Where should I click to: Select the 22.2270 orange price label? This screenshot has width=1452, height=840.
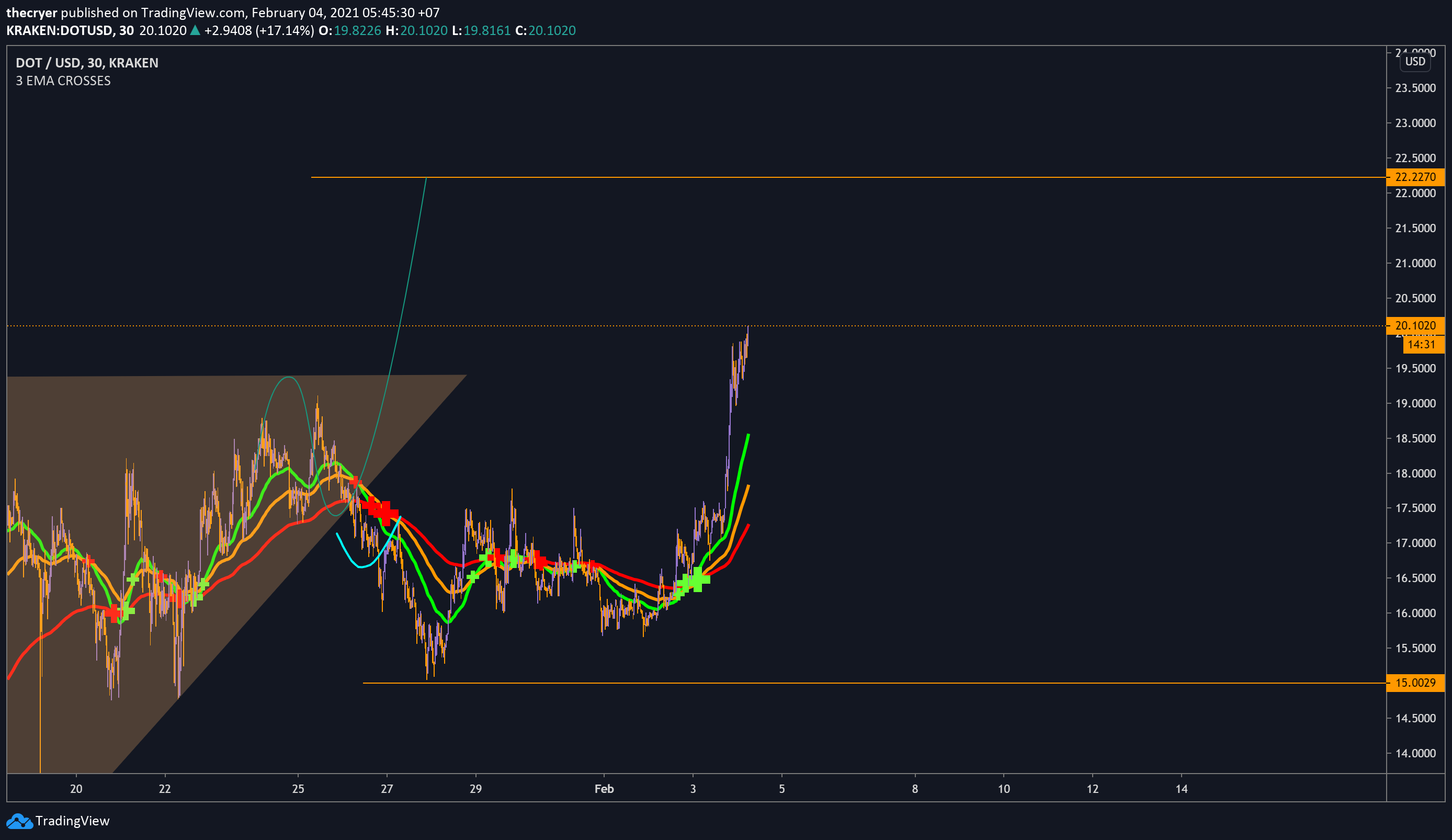(1415, 177)
